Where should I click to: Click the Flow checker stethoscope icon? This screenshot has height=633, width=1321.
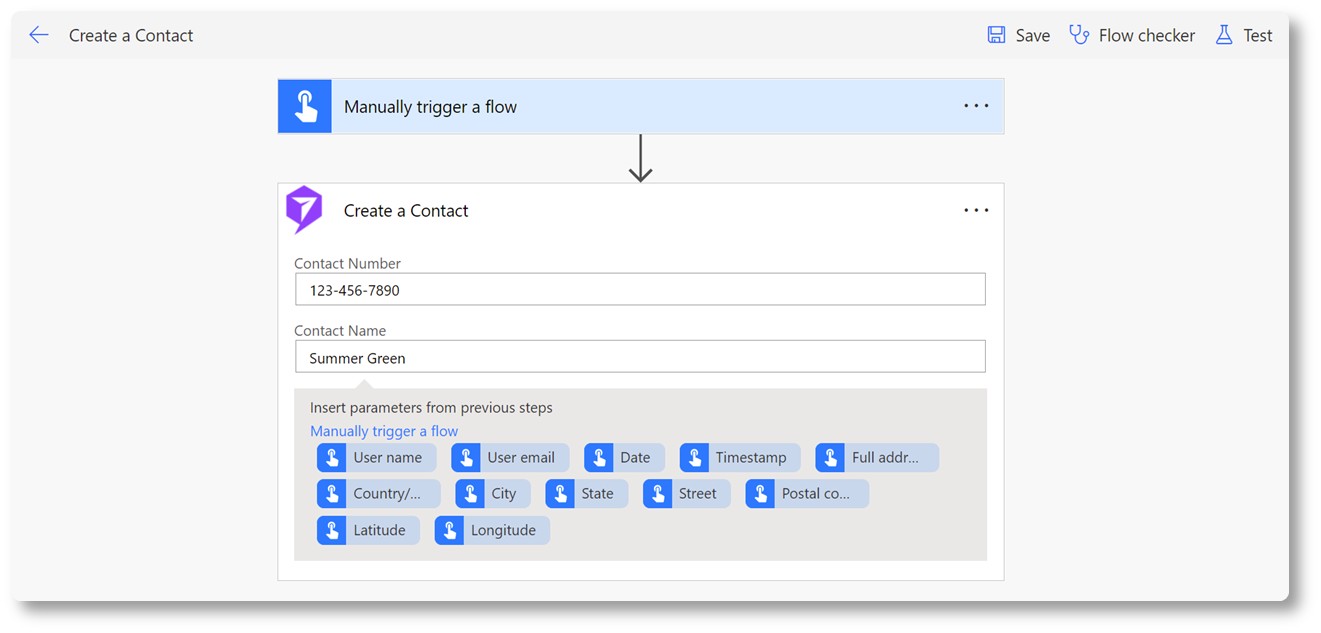pyautogui.click(x=1079, y=35)
